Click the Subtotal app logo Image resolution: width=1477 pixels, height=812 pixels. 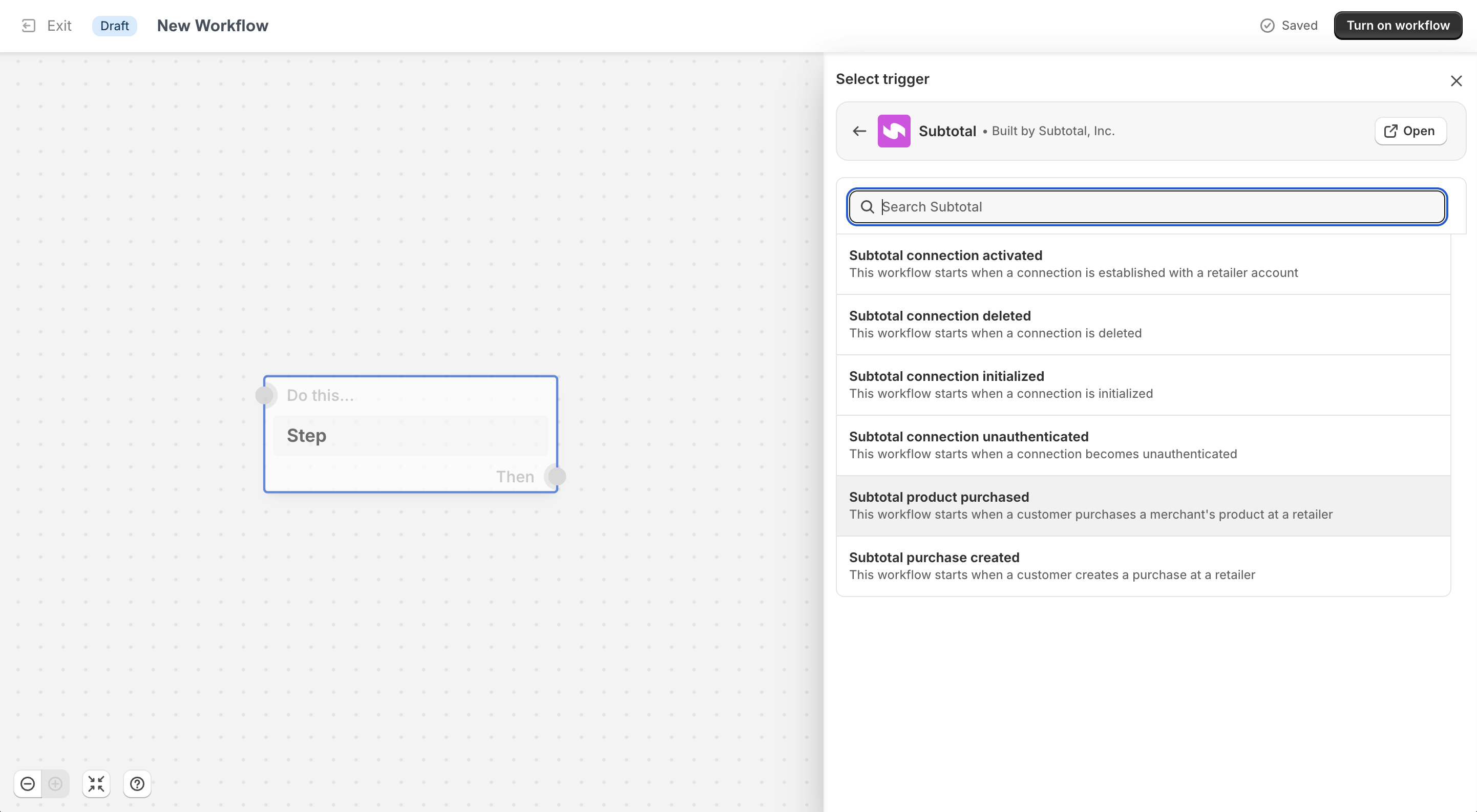tap(893, 131)
